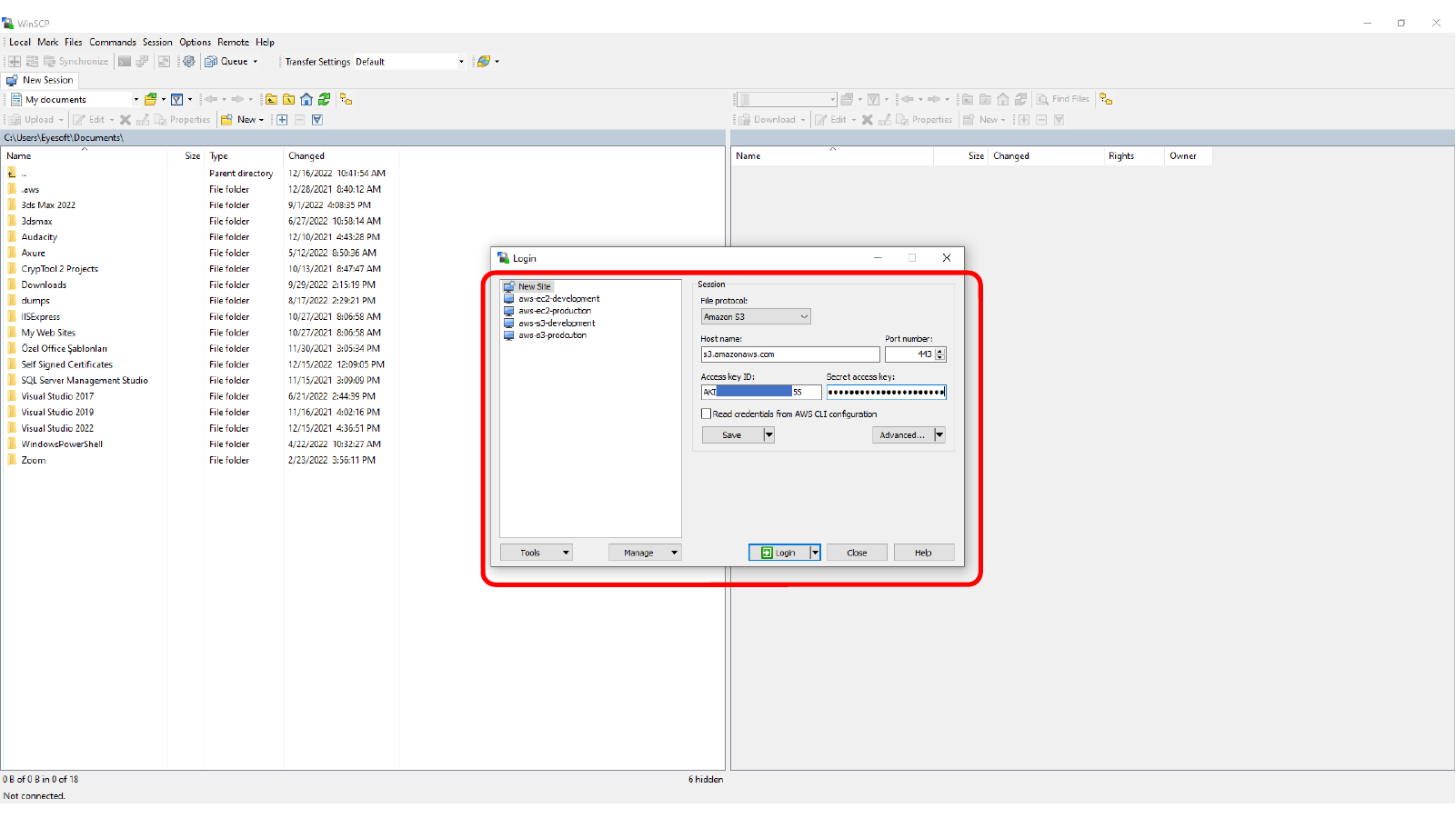Open the File protocol Amazon S3 dropdown
The height and width of the screenshot is (818, 1456).
tap(756, 317)
